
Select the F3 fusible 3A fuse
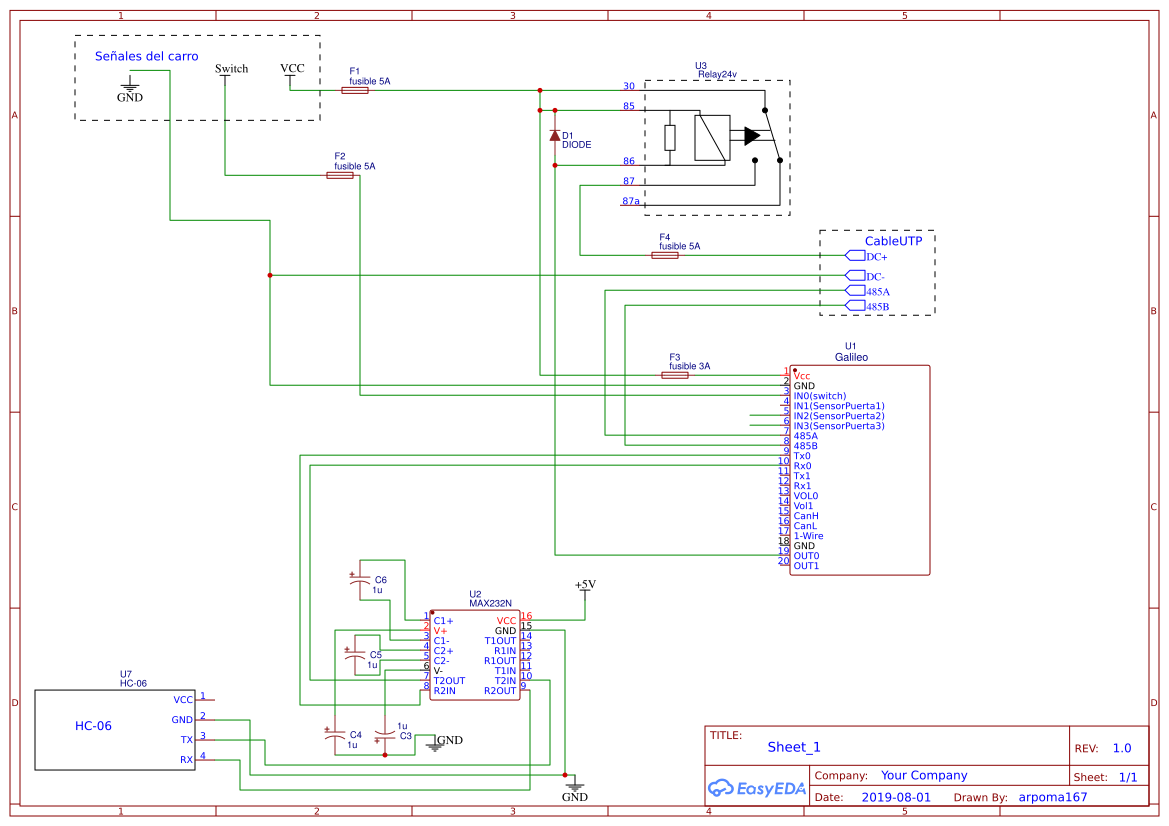[x=675, y=375]
